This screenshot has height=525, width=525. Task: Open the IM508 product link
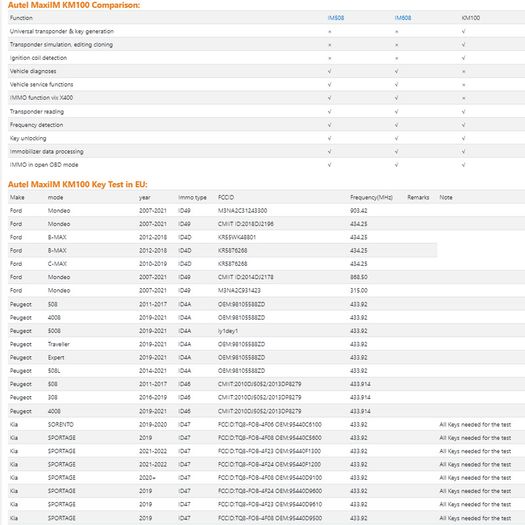(335, 18)
